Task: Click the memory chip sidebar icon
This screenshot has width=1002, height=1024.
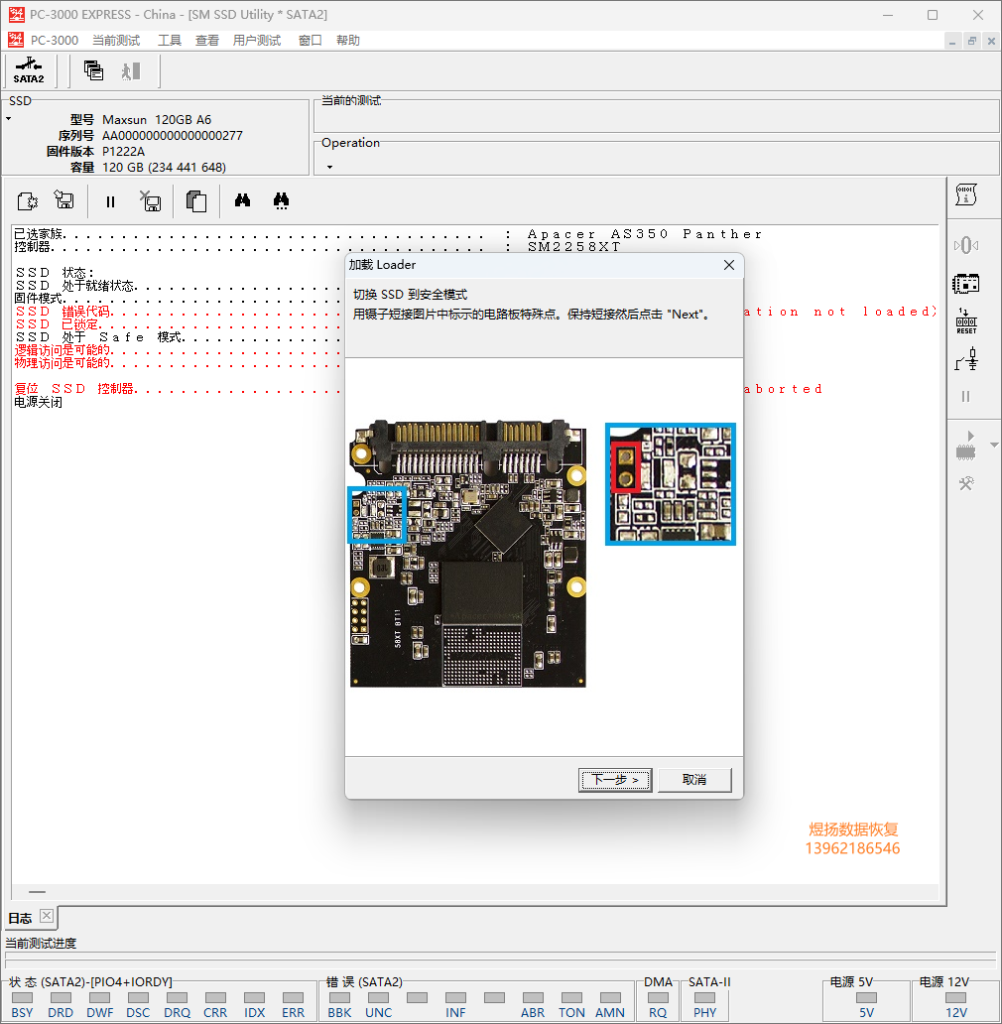Action: point(966,284)
